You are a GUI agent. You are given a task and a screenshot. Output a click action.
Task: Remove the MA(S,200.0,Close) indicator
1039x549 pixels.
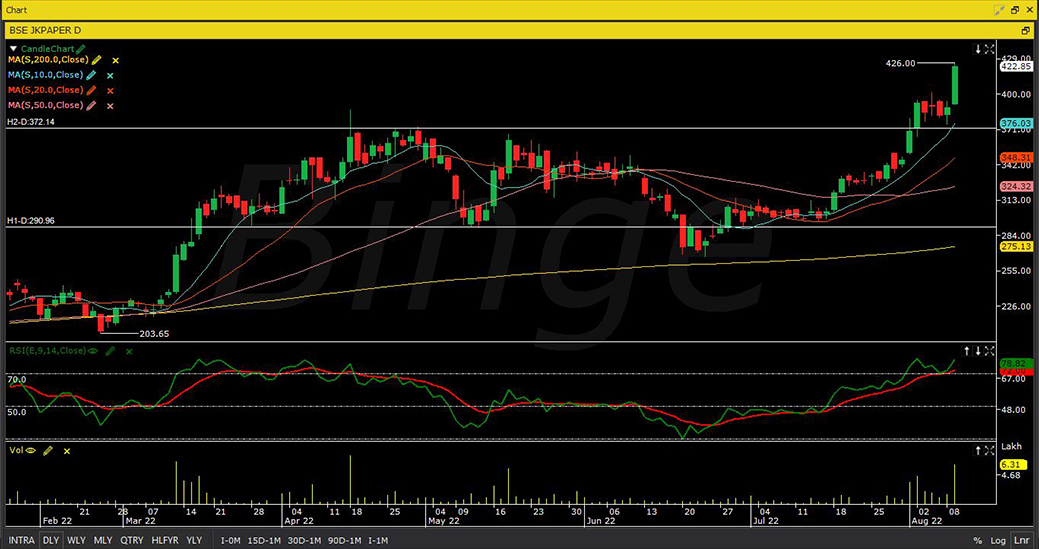(x=115, y=60)
